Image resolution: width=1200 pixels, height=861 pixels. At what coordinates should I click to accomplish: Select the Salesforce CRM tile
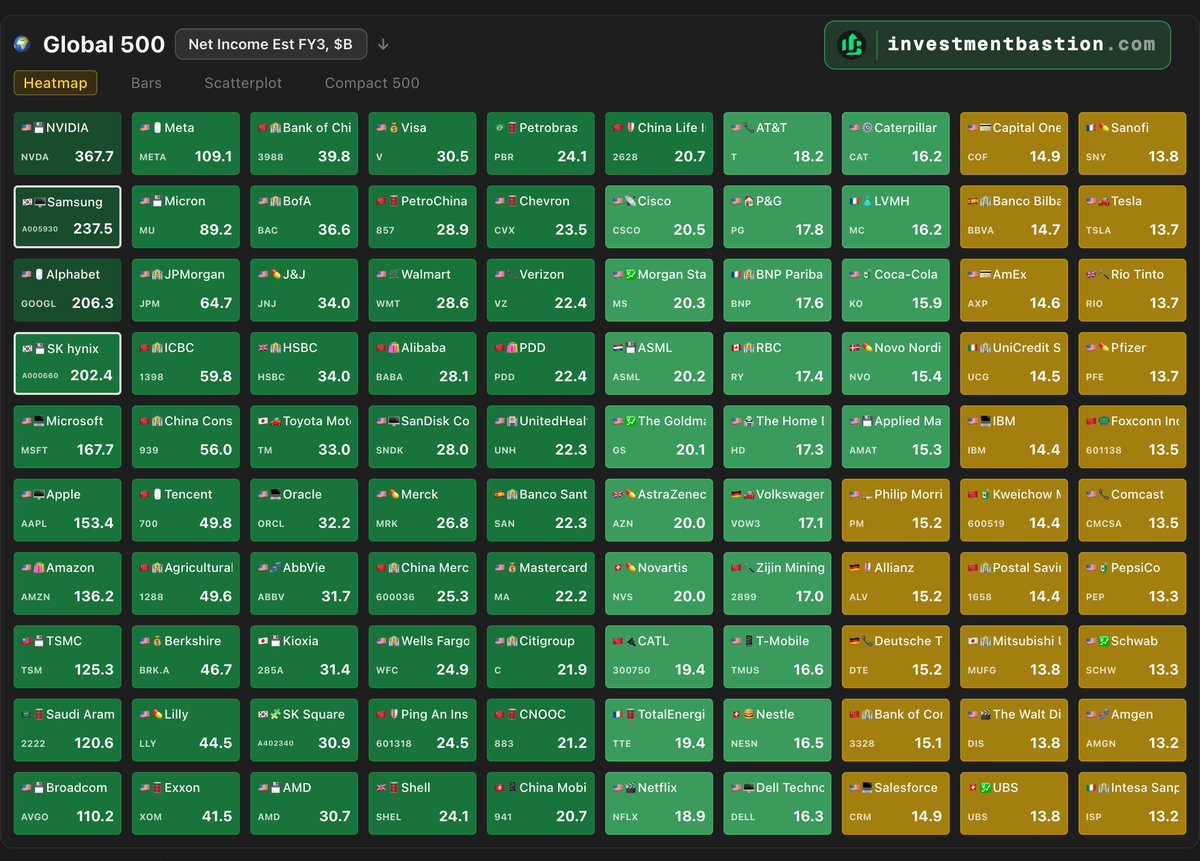(896, 803)
